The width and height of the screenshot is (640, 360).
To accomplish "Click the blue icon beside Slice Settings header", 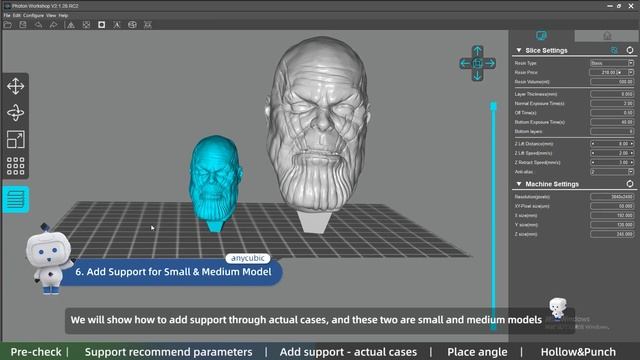I will coord(614,50).
